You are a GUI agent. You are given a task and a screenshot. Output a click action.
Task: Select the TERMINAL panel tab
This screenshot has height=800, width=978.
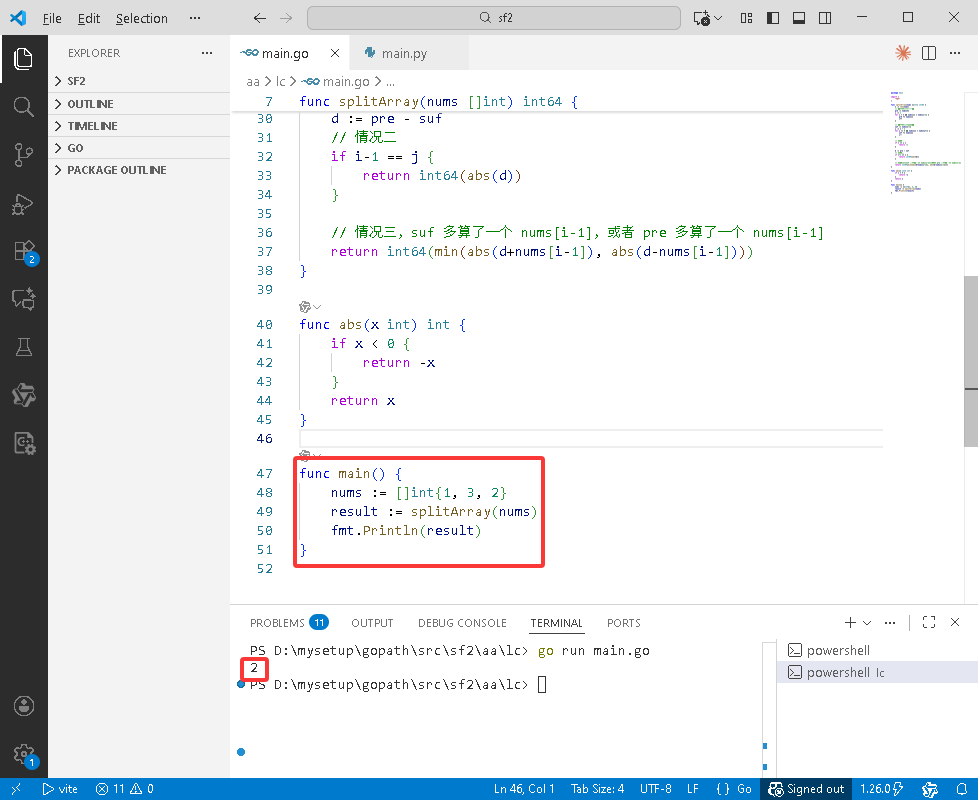point(556,623)
